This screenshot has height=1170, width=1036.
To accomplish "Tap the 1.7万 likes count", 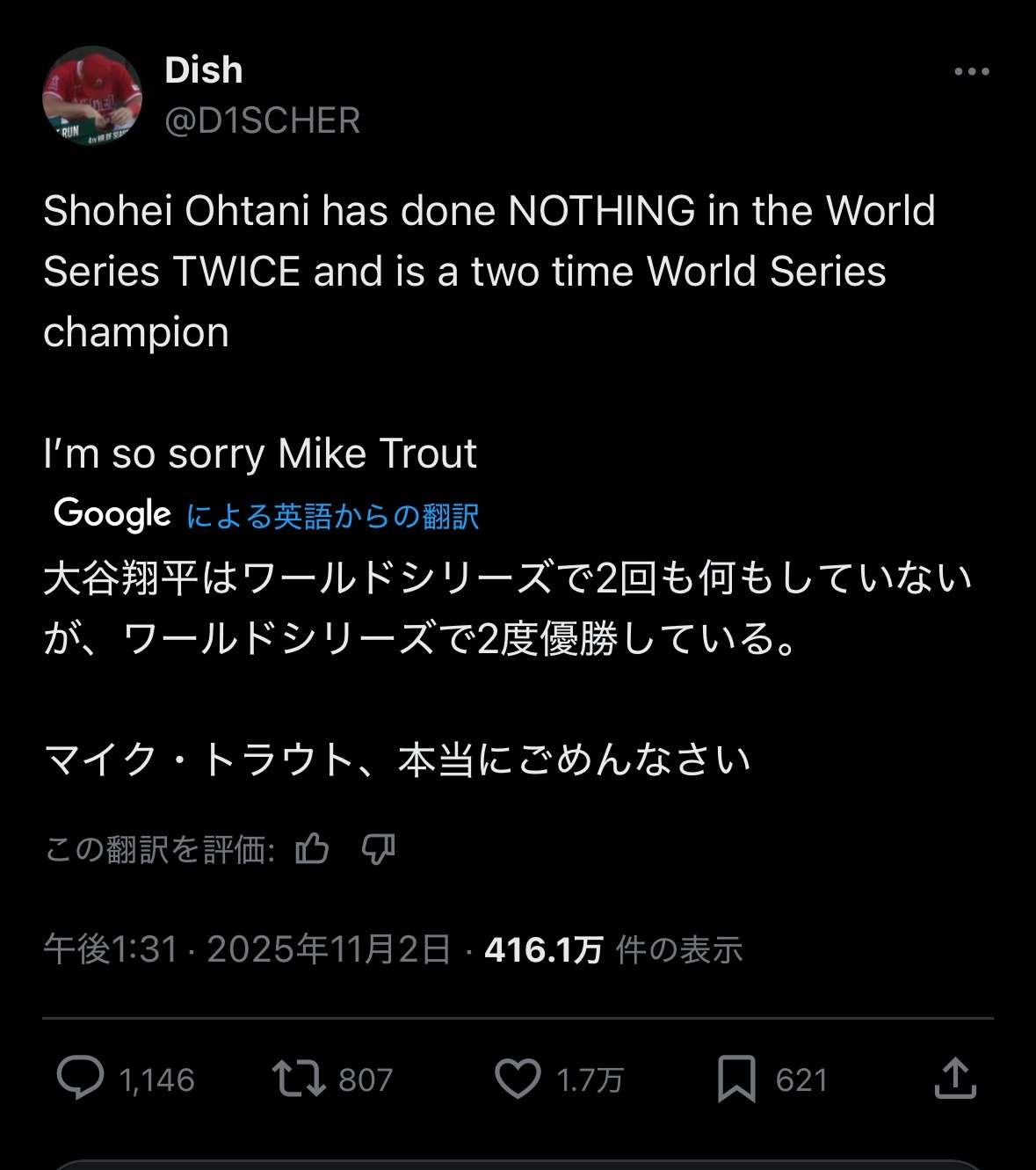I will coord(590,1079).
